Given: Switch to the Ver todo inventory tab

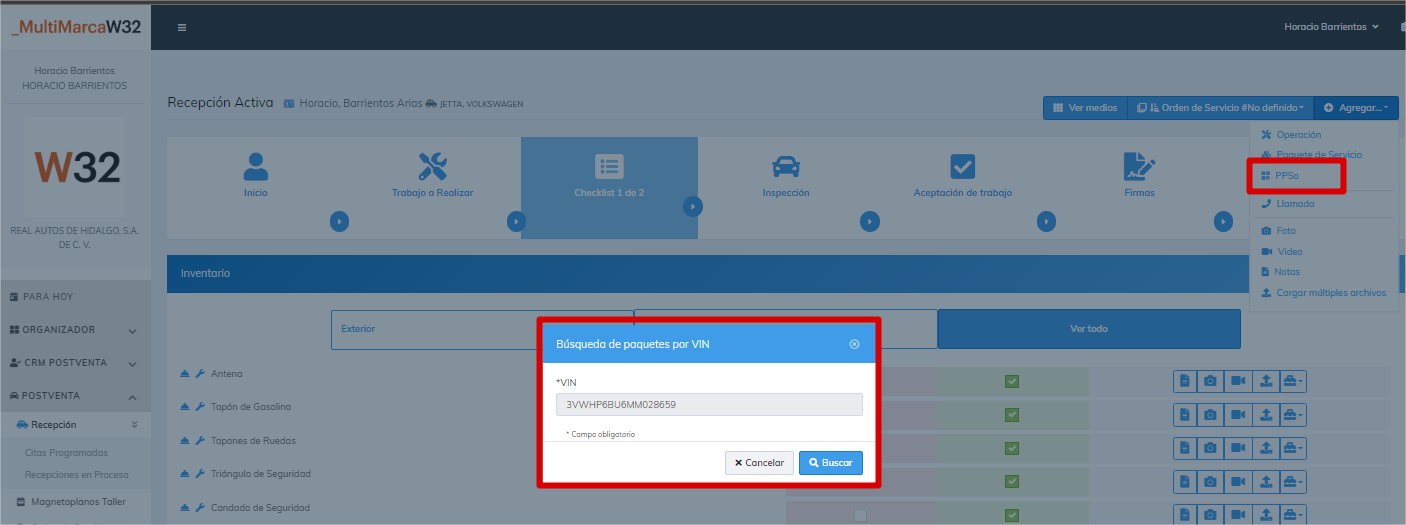Looking at the screenshot, I should (1089, 329).
